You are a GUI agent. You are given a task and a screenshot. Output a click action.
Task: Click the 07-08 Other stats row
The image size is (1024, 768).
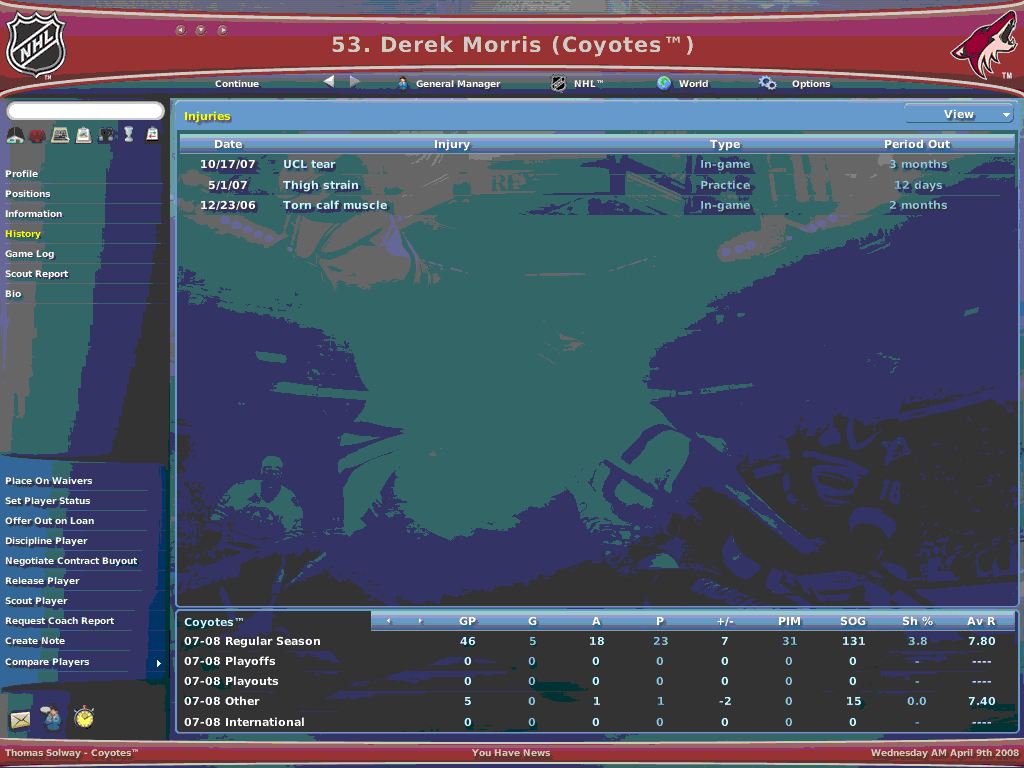597,701
